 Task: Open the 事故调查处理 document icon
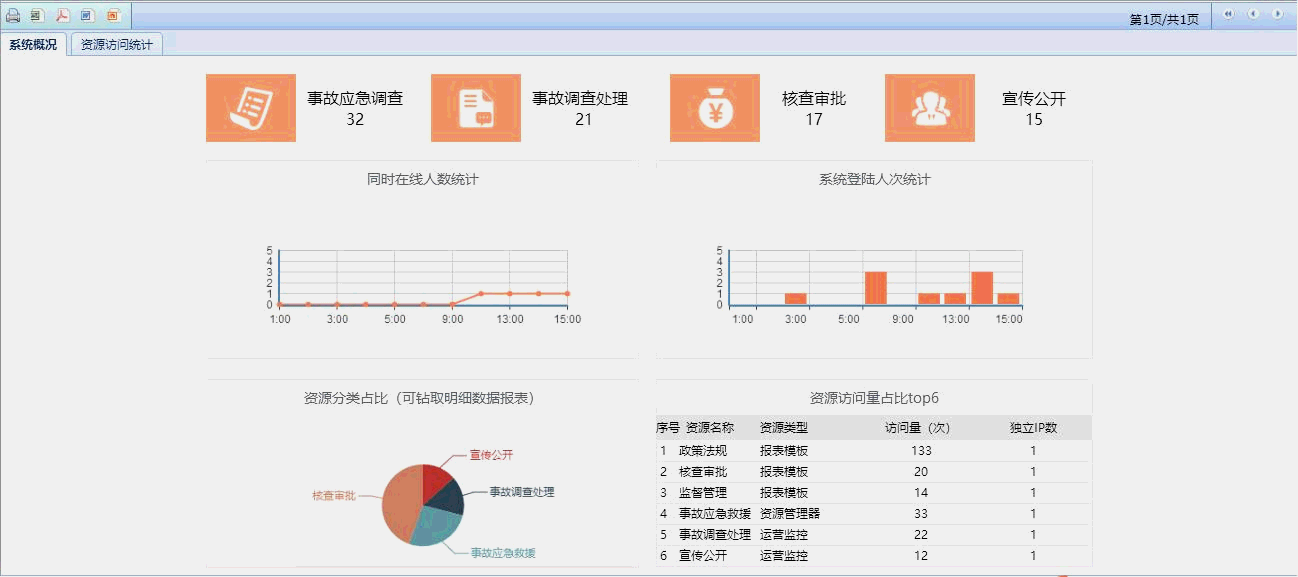click(x=476, y=108)
